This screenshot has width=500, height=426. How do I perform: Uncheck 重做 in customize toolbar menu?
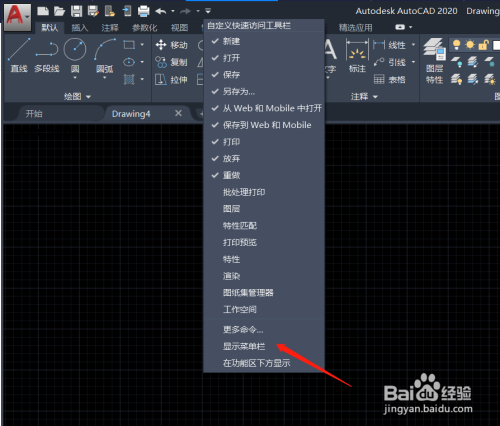click(x=264, y=175)
